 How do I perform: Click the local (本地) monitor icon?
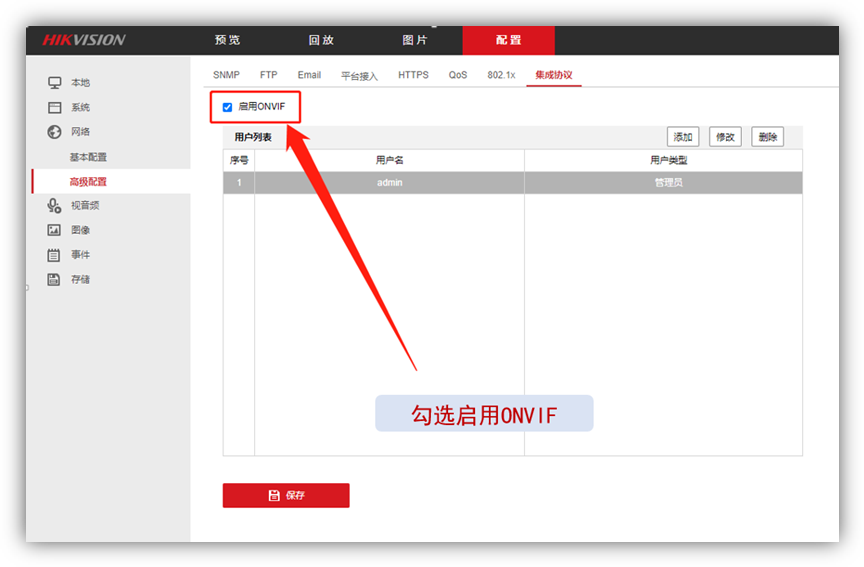coord(55,83)
